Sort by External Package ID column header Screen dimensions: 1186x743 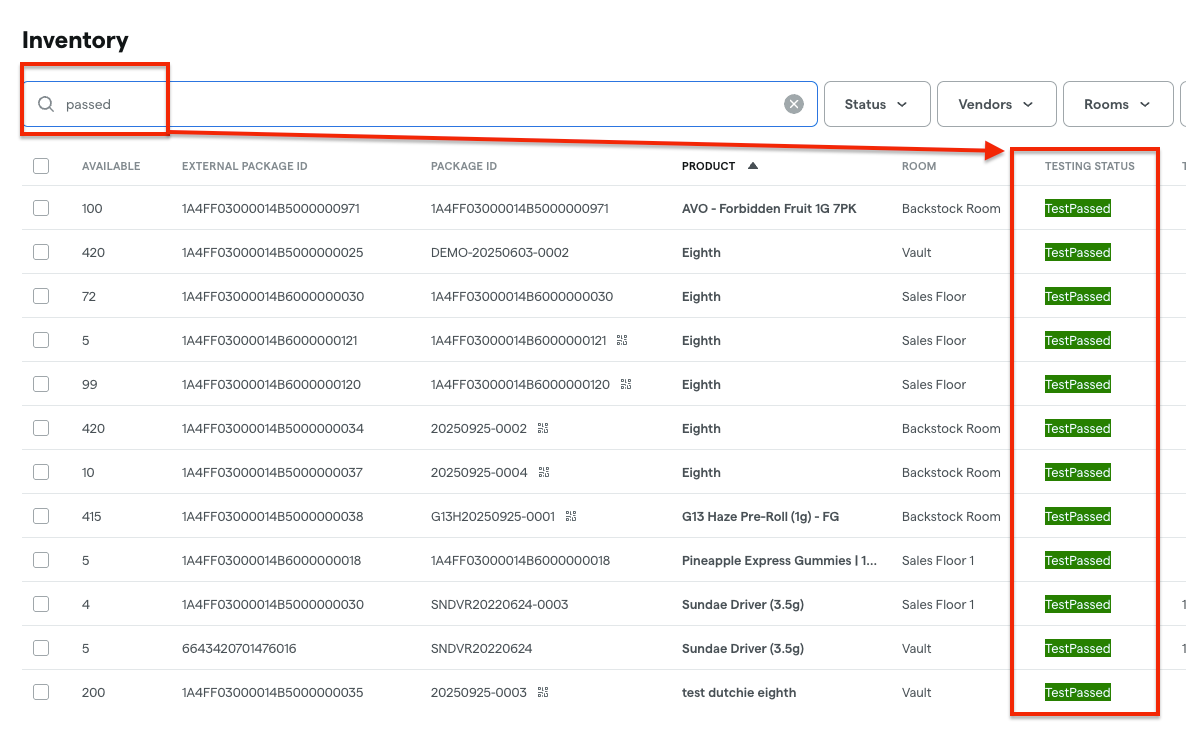(244, 166)
